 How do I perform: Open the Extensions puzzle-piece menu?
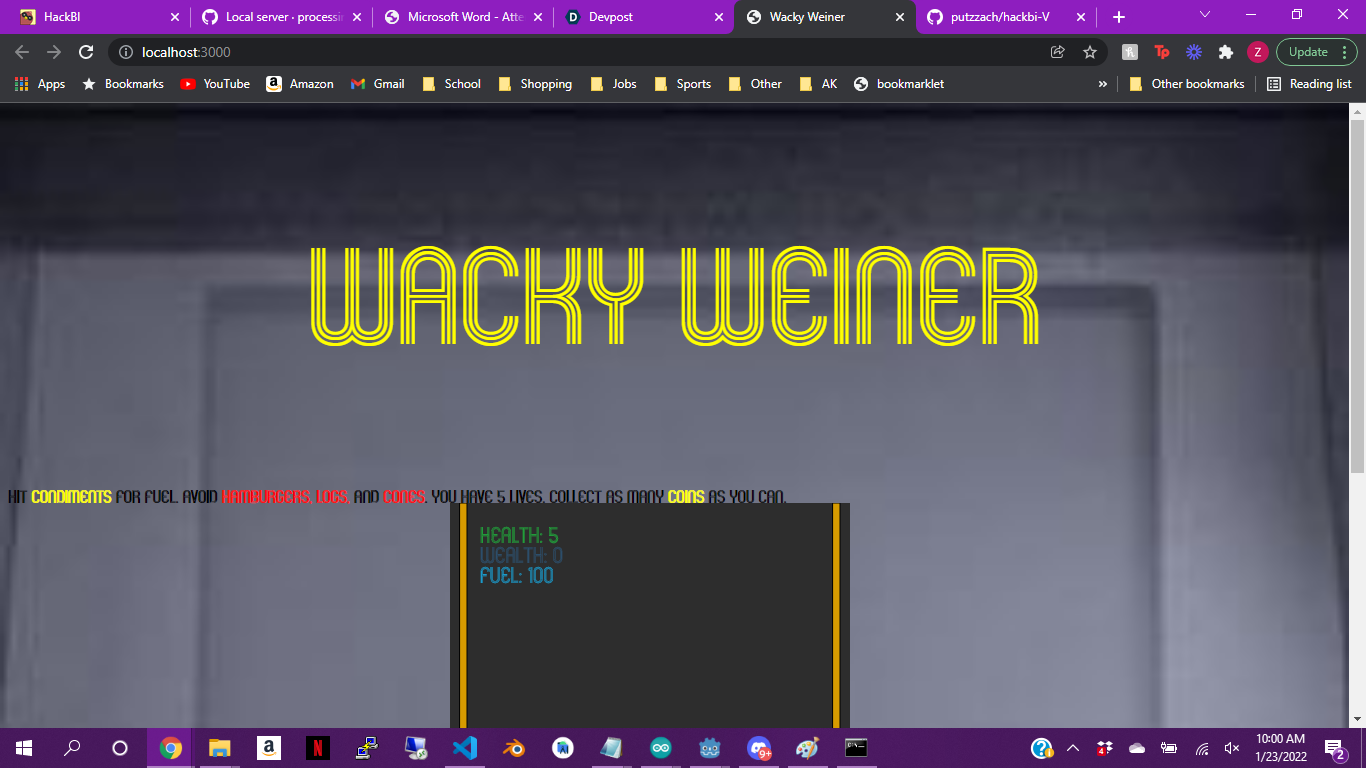point(1225,52)
